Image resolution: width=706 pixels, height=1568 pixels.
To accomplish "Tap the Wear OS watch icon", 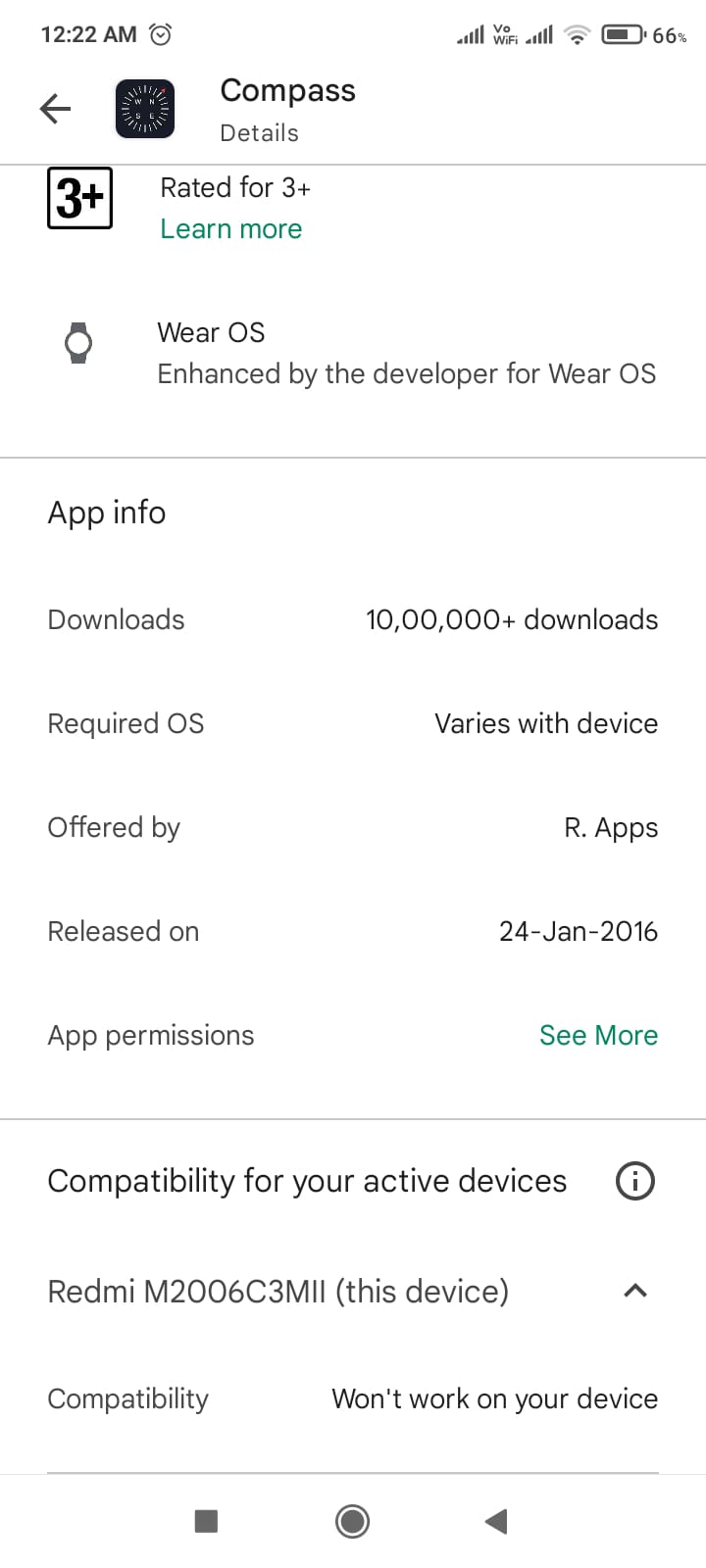I will tap(78, 344).
